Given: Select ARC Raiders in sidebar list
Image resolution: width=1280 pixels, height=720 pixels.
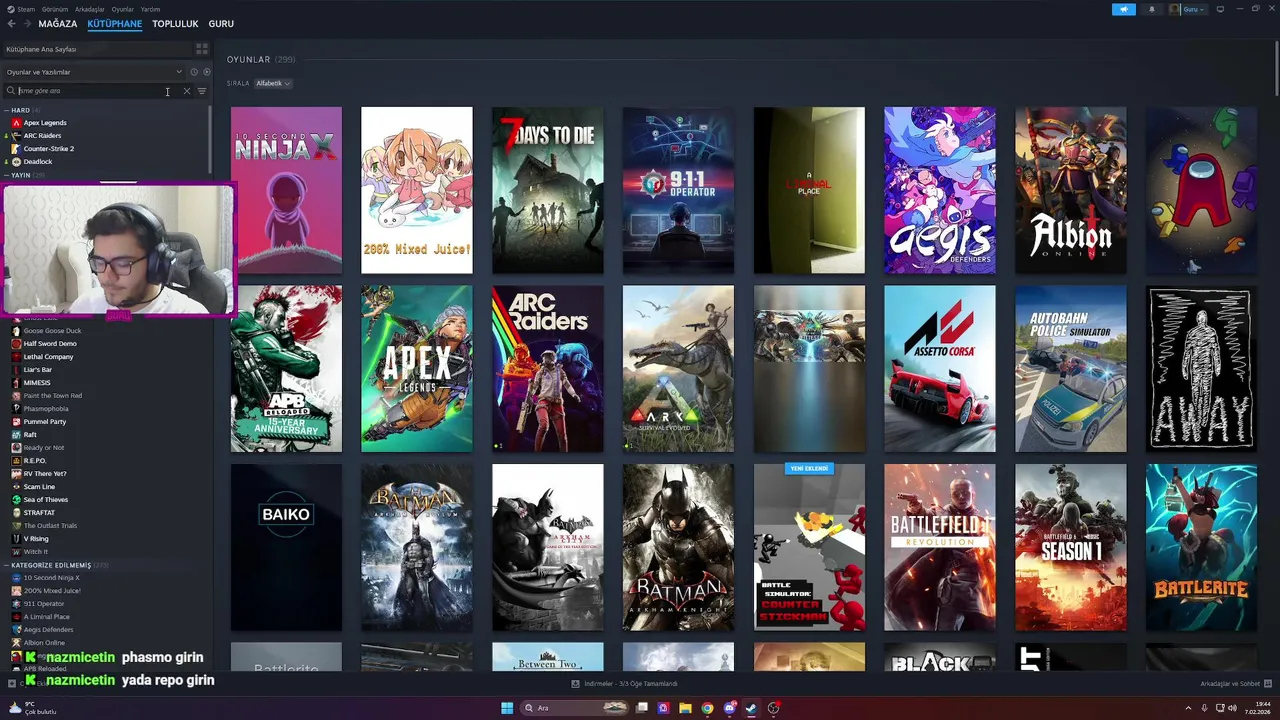Looking at the screenshot, I should [42, 136].
